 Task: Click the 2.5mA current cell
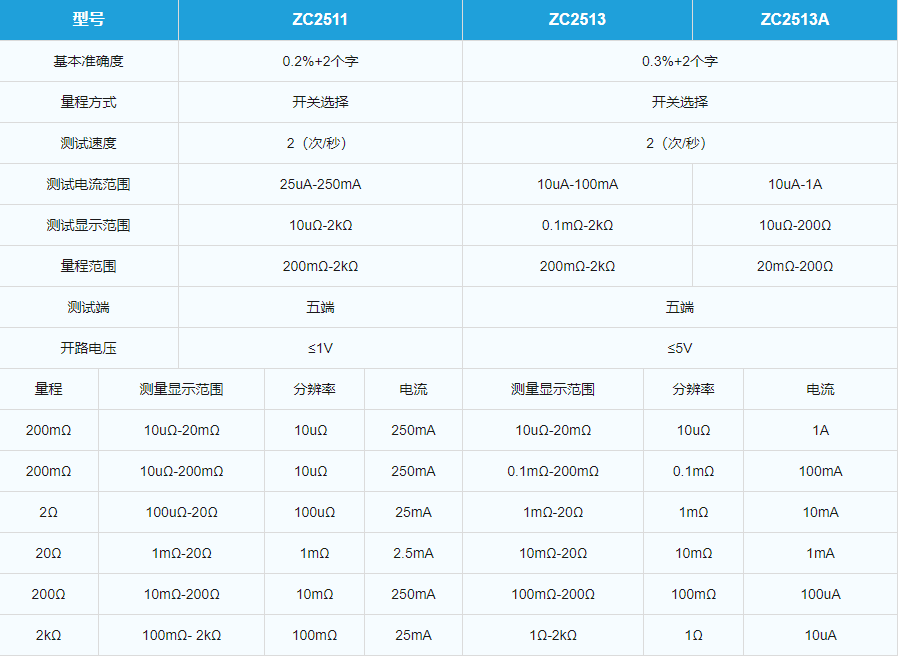point(413,553)
